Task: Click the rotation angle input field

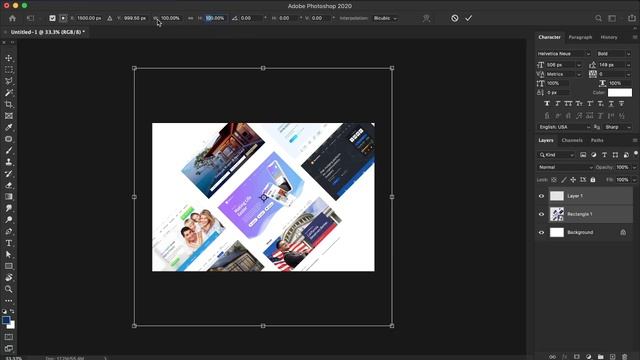Action: [251, 18]
